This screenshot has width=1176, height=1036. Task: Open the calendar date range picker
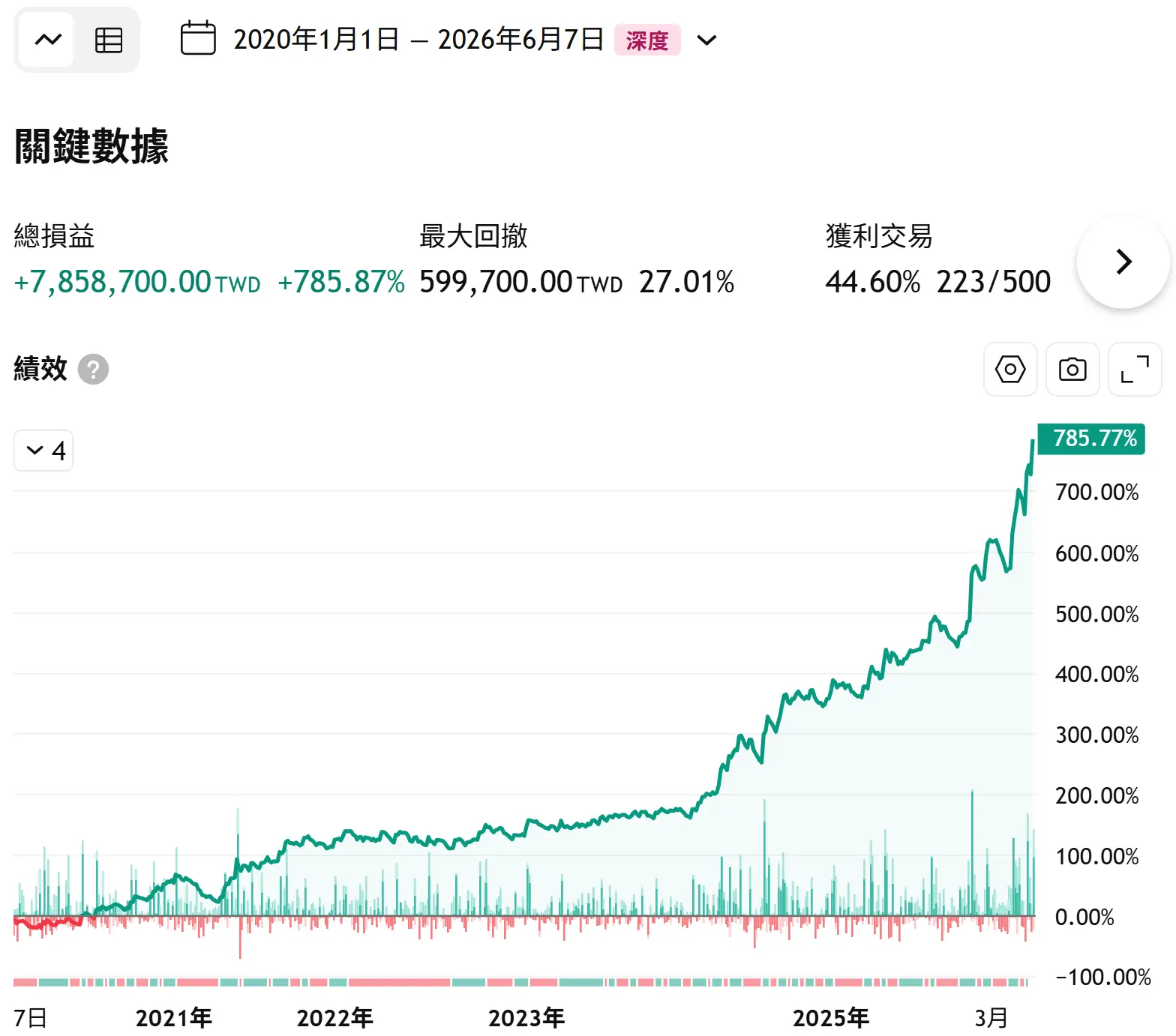pyautogui.click(x=198, y=39)
